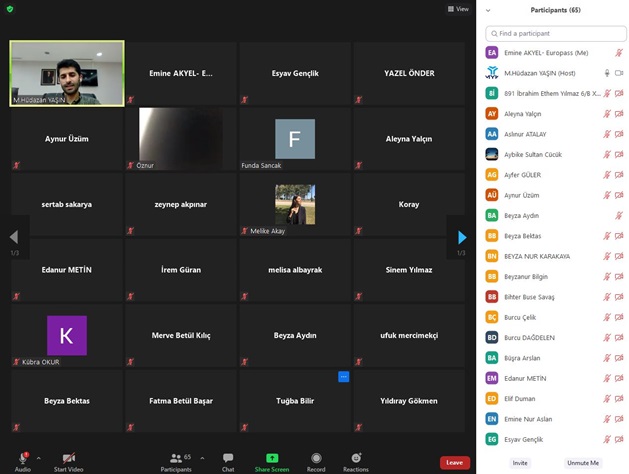The image size is (629, 474).
Task: Click camera icon for M.Hüdazan YAŞIN host
Action: coord(619,73)
